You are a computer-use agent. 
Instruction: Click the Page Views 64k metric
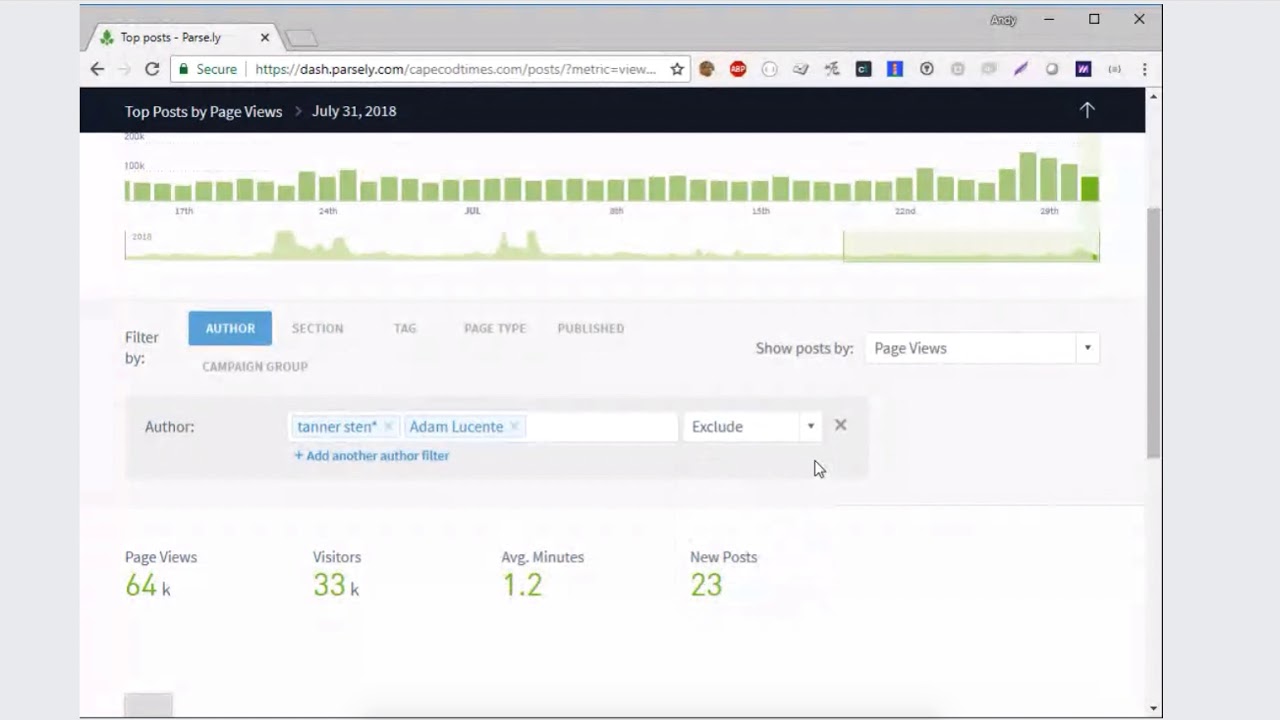161,574
